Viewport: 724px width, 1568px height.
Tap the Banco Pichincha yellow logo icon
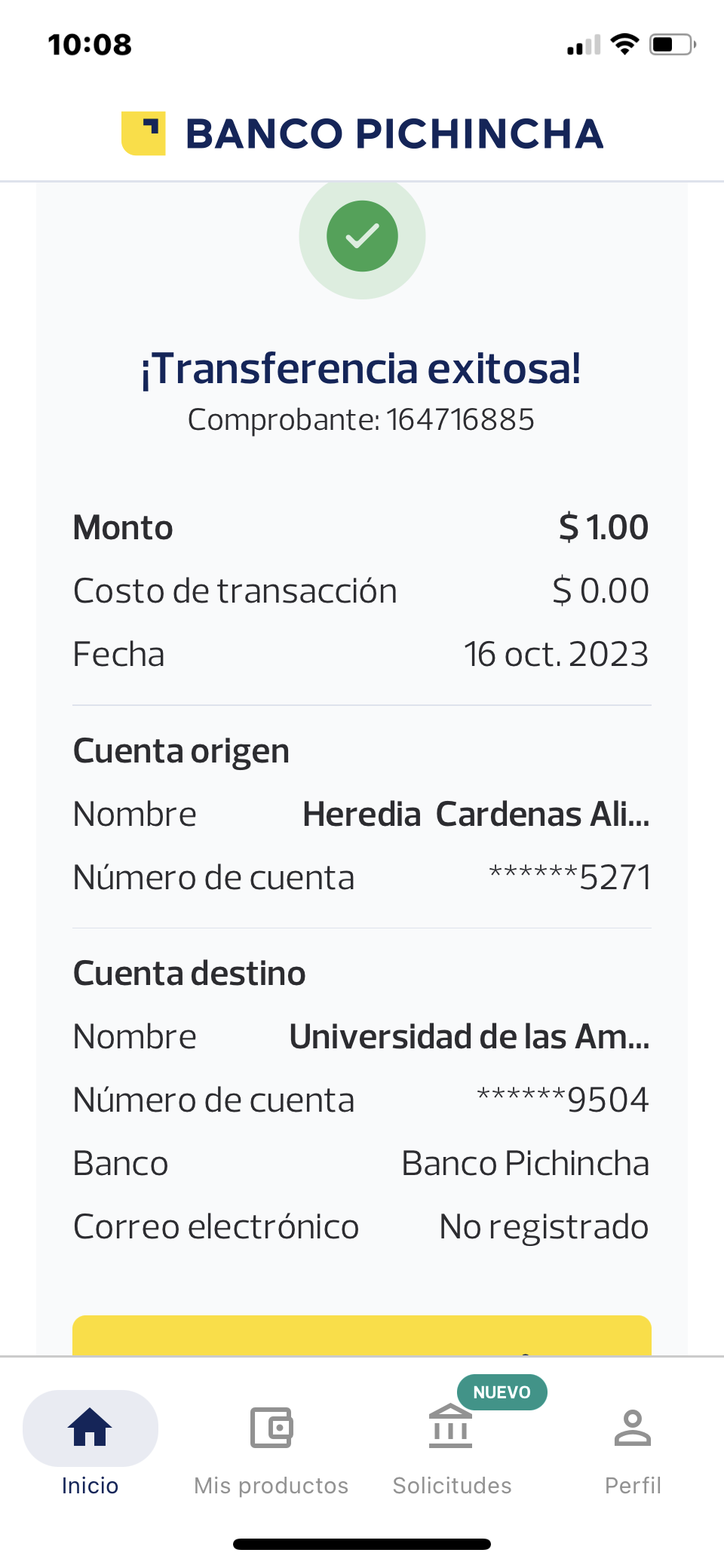tap(143, 133)
